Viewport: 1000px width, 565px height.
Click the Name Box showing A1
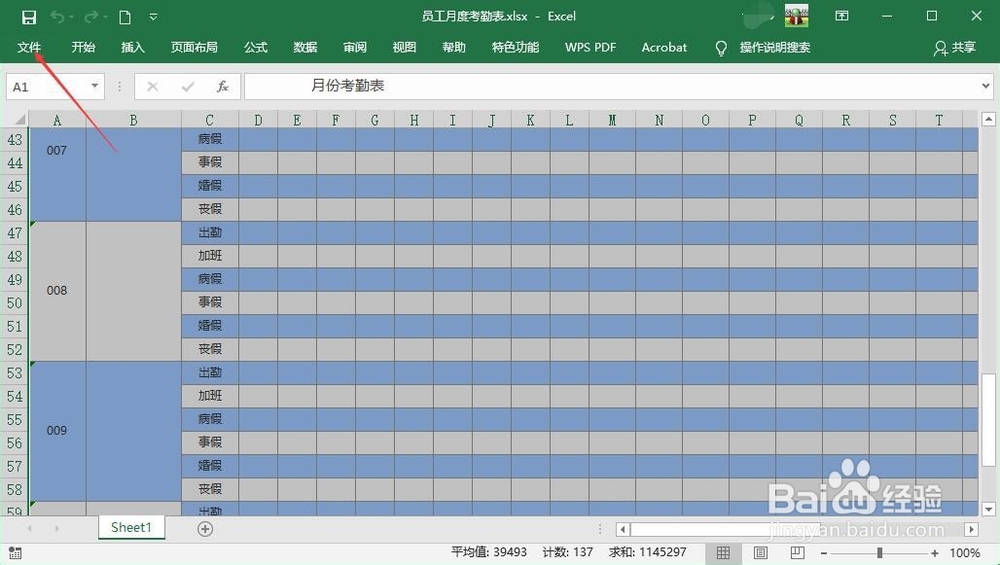tap(47, 87)
